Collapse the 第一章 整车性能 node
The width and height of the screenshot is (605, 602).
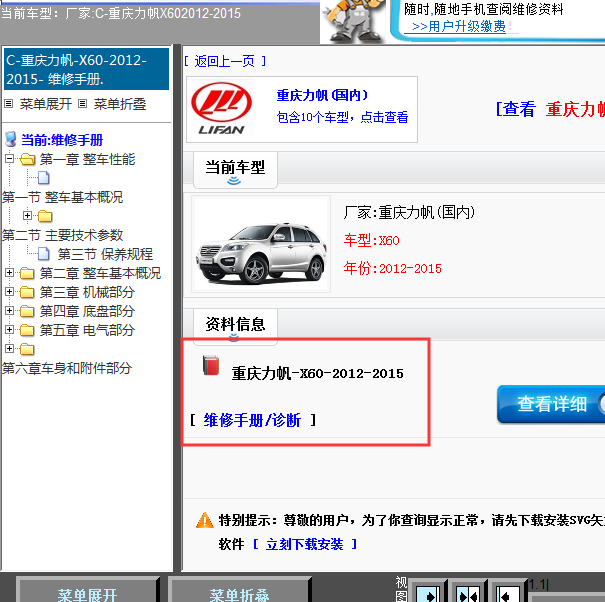coord(9,158)
